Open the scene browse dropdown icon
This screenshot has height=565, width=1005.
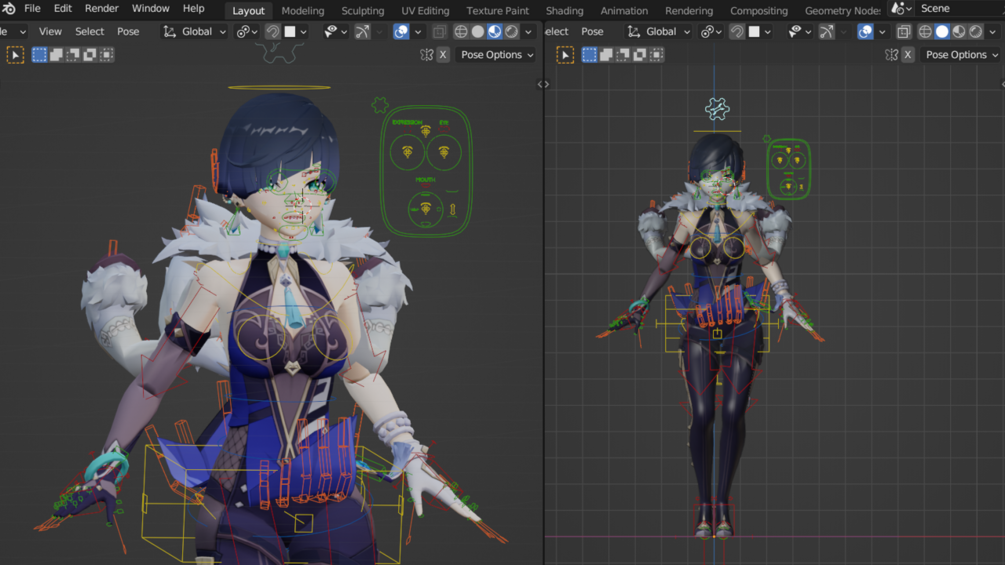click(901, 8)
